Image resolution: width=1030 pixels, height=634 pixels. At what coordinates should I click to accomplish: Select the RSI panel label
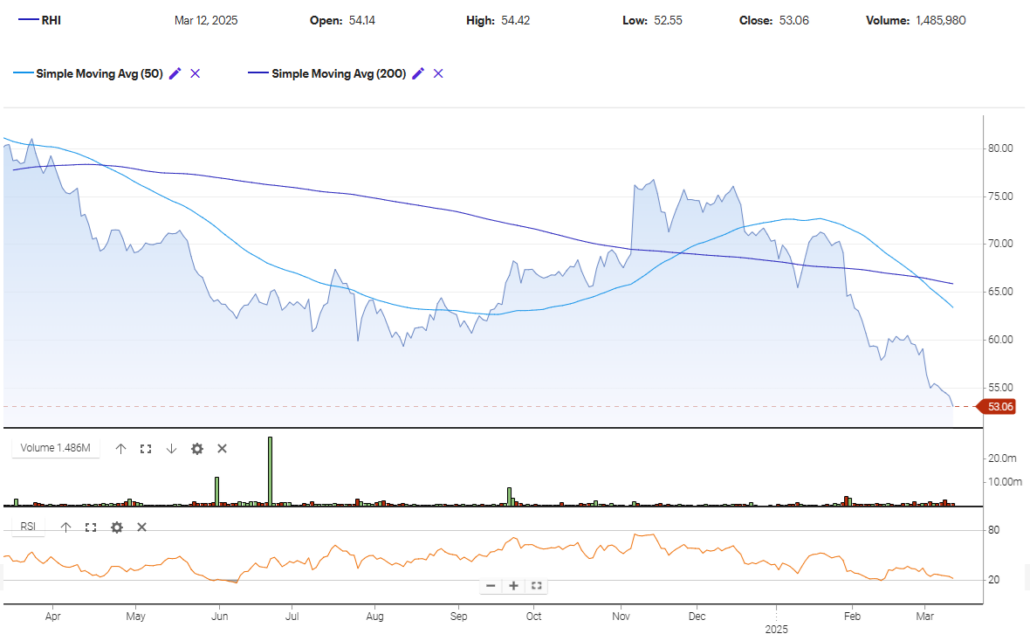point(28,526)
